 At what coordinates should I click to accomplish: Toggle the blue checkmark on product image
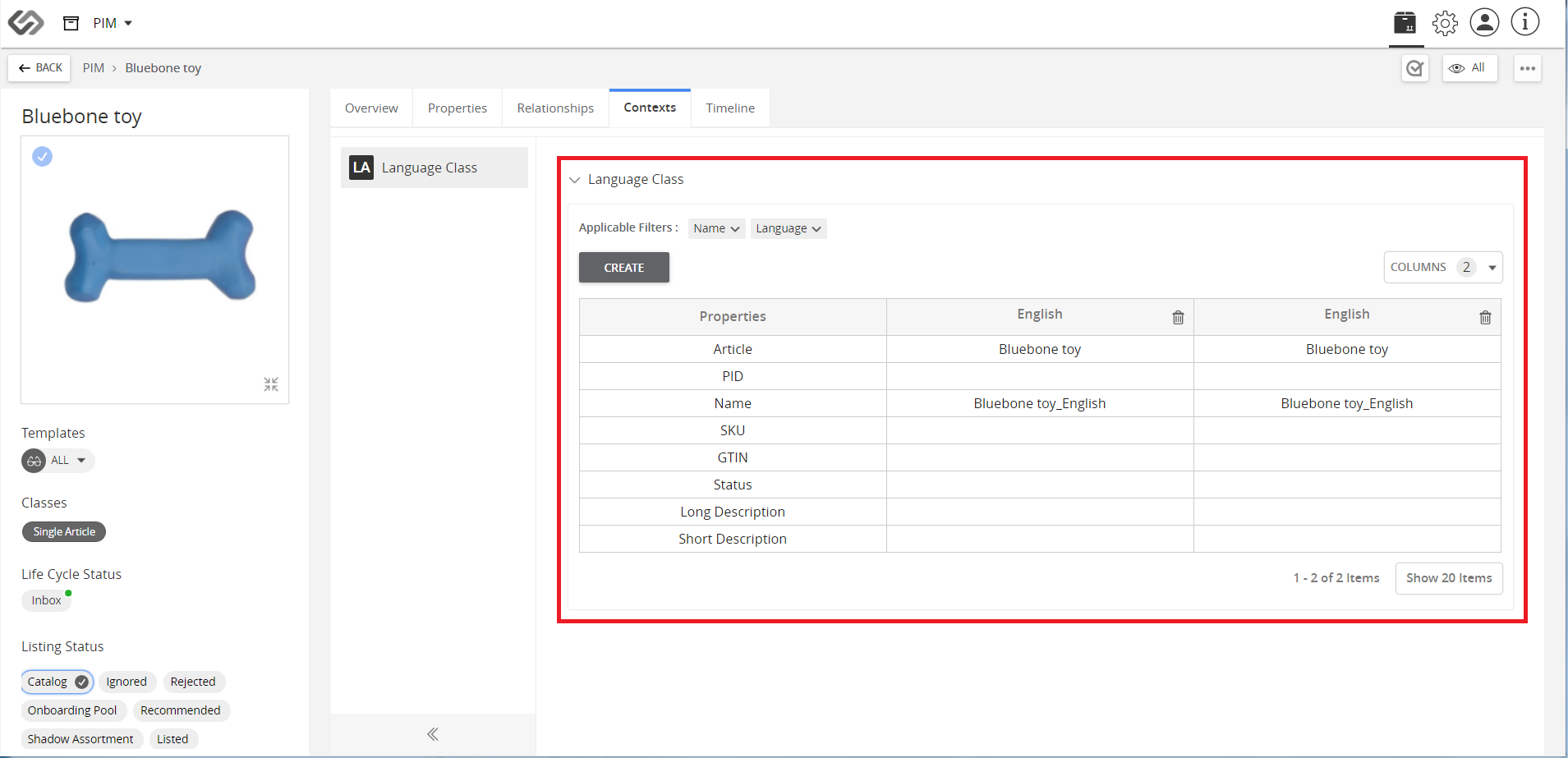(x=43, y=156)
